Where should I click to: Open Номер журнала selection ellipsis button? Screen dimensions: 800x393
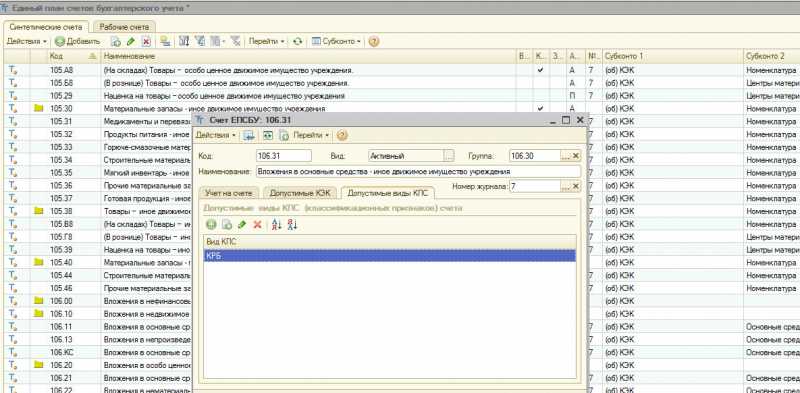click(565, 186)
